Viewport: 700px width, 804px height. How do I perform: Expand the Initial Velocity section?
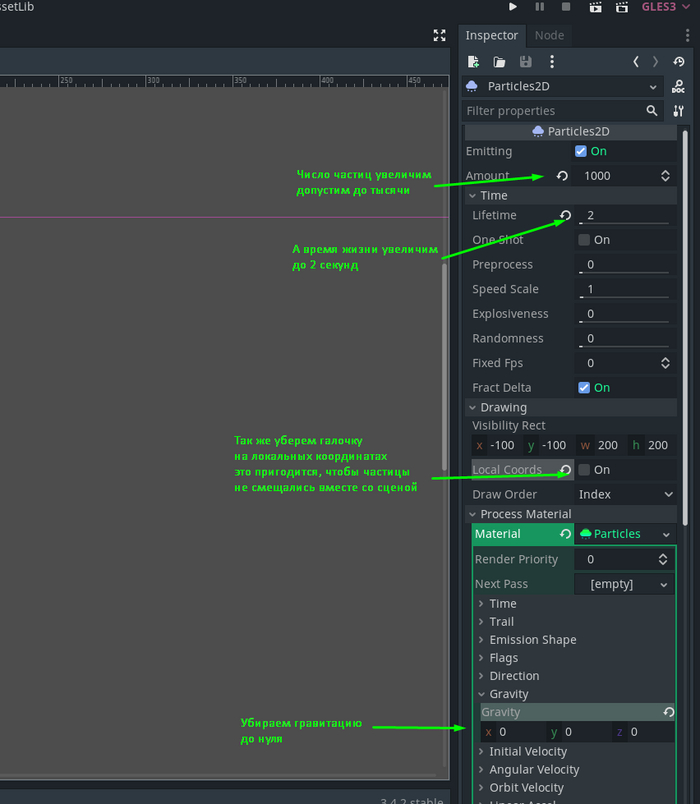(527, 752)
